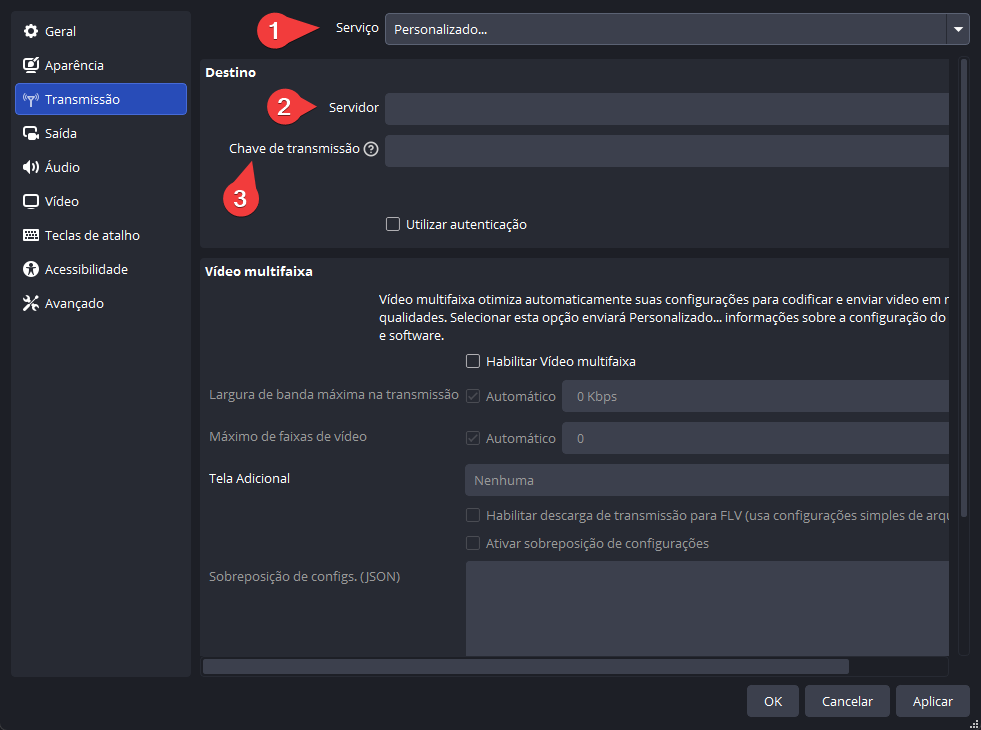Check Habilitar Vídeo multifaixa
This screenshot has height=730, width=981.
point(473,362)
